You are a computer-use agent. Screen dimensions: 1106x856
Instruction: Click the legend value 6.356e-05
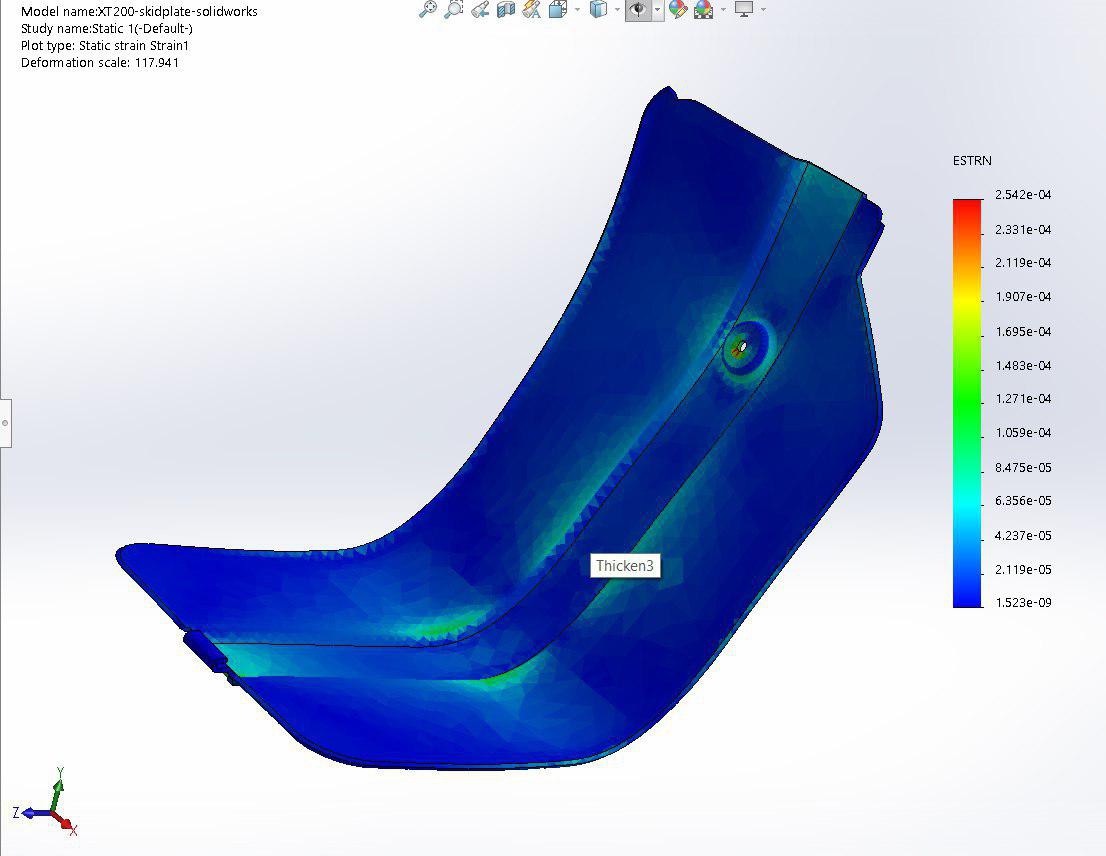(x=1023, y=501)
